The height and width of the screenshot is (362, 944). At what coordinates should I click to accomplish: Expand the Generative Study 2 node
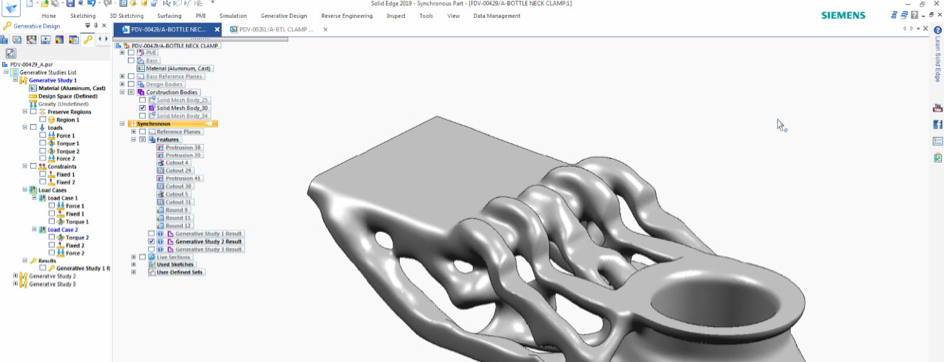coord(15,276)
